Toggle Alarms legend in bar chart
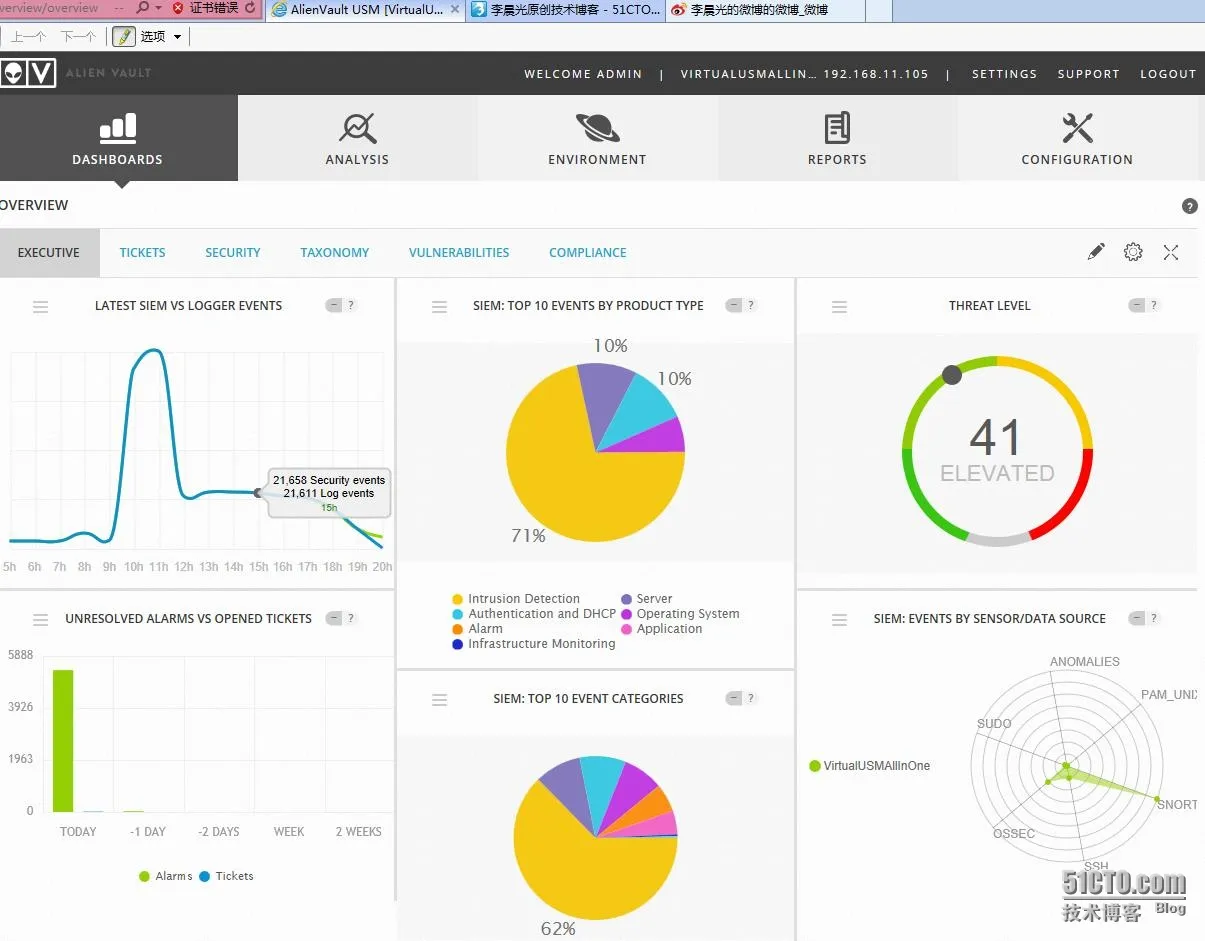 coord(166,876)
